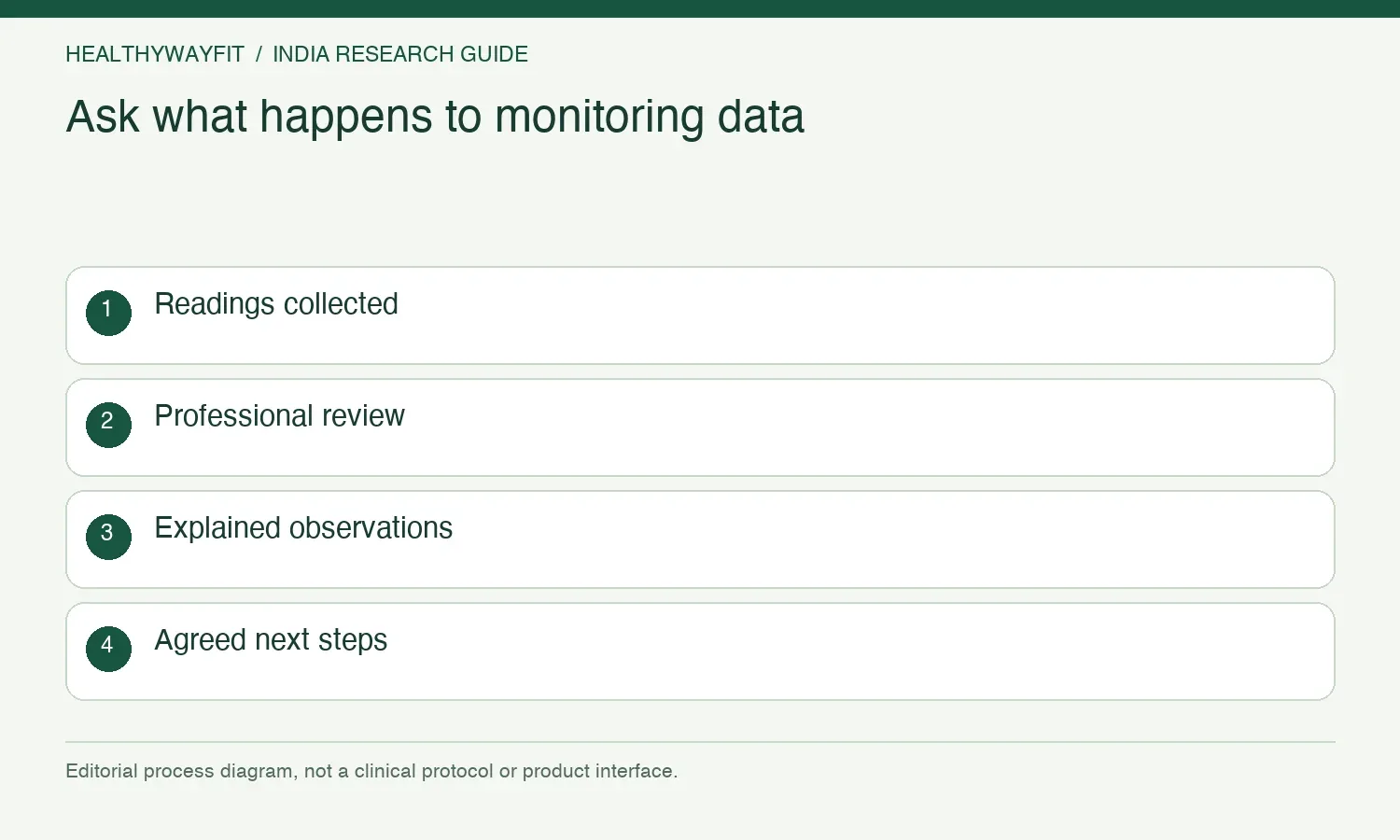The image size is (1400, 840).
Task: Click the 'Readings collected' label
Action: tap(276, 304)
